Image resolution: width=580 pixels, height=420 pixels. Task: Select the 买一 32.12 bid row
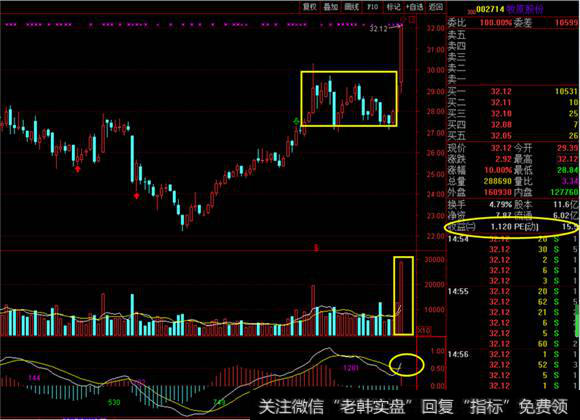pyautogui.click(x=512, y=91)
